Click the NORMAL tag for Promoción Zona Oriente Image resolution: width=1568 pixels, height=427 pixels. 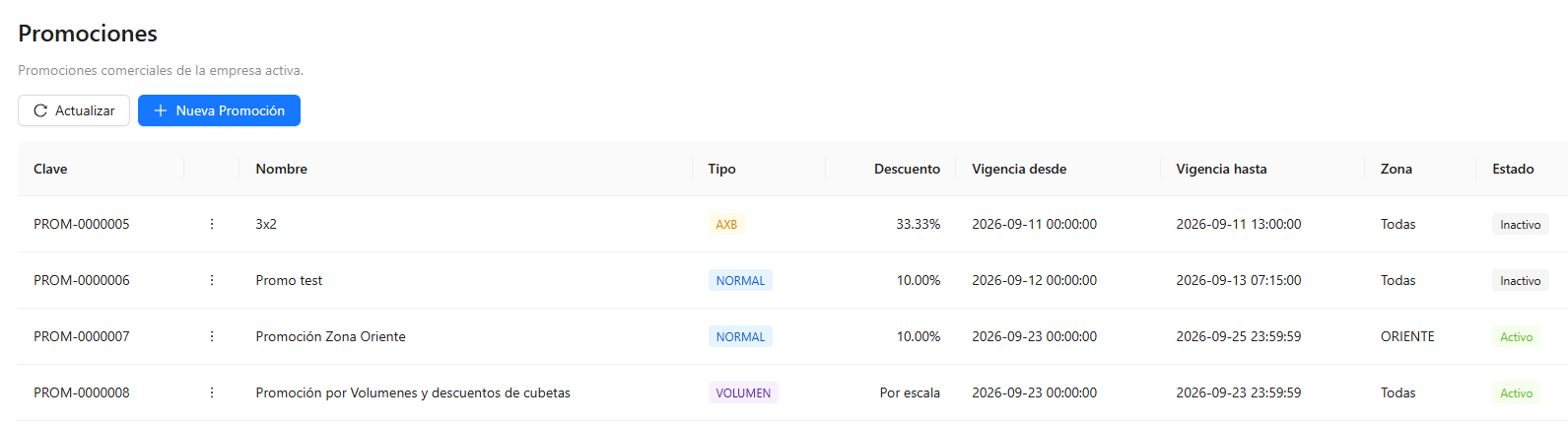740,336
